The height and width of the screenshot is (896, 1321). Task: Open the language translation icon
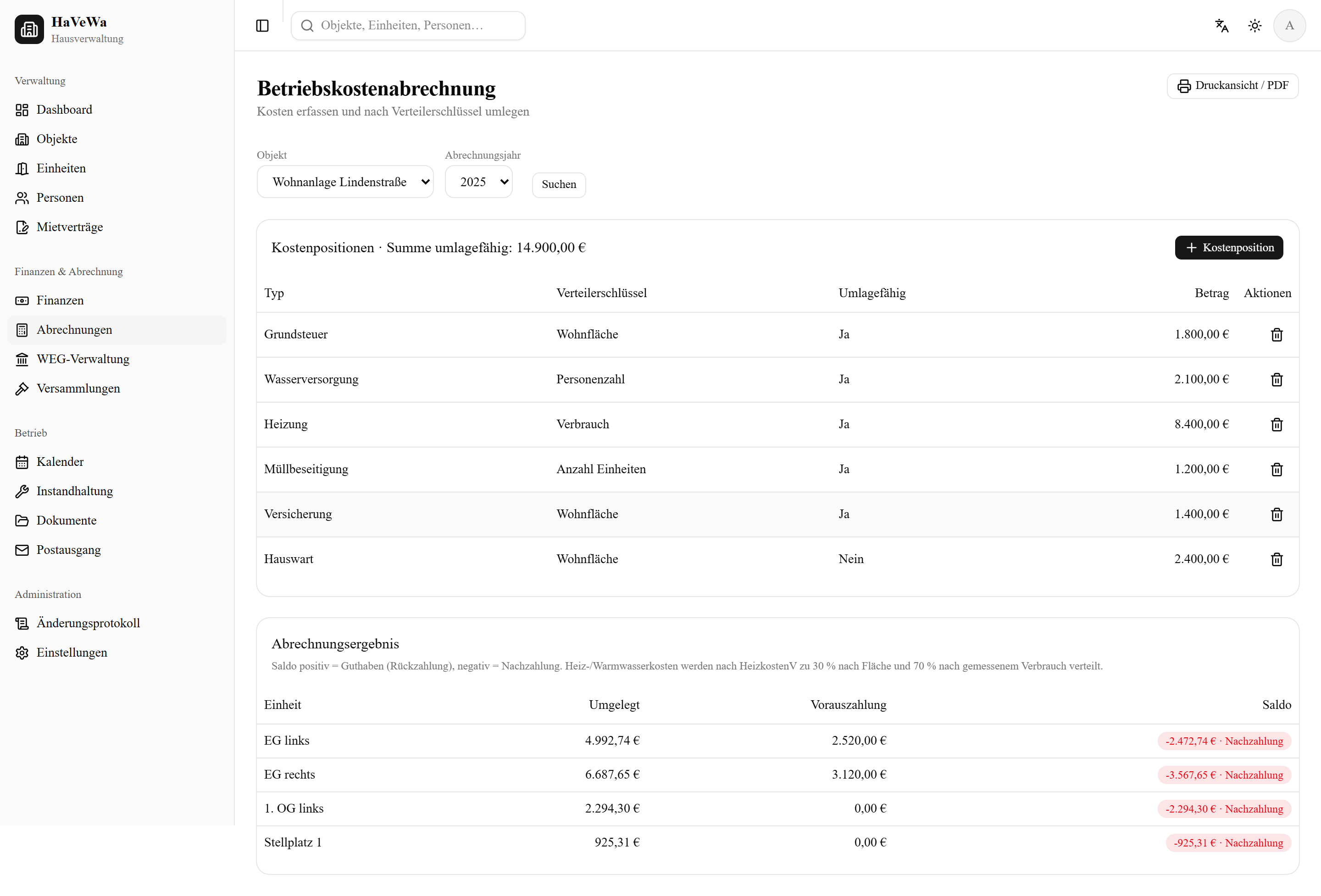click(x=1222, y=26)
